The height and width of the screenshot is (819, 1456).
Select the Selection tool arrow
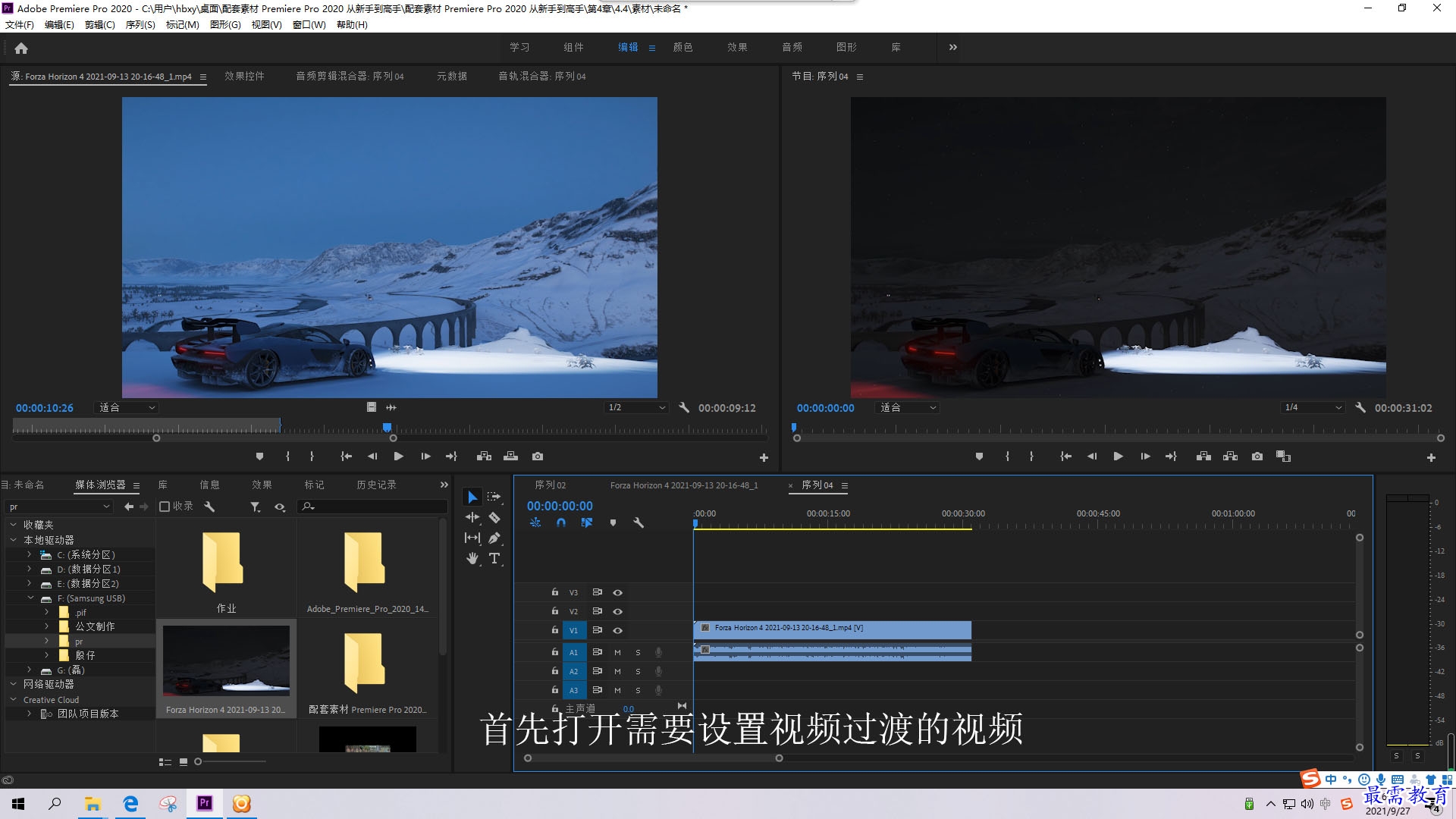472,497
